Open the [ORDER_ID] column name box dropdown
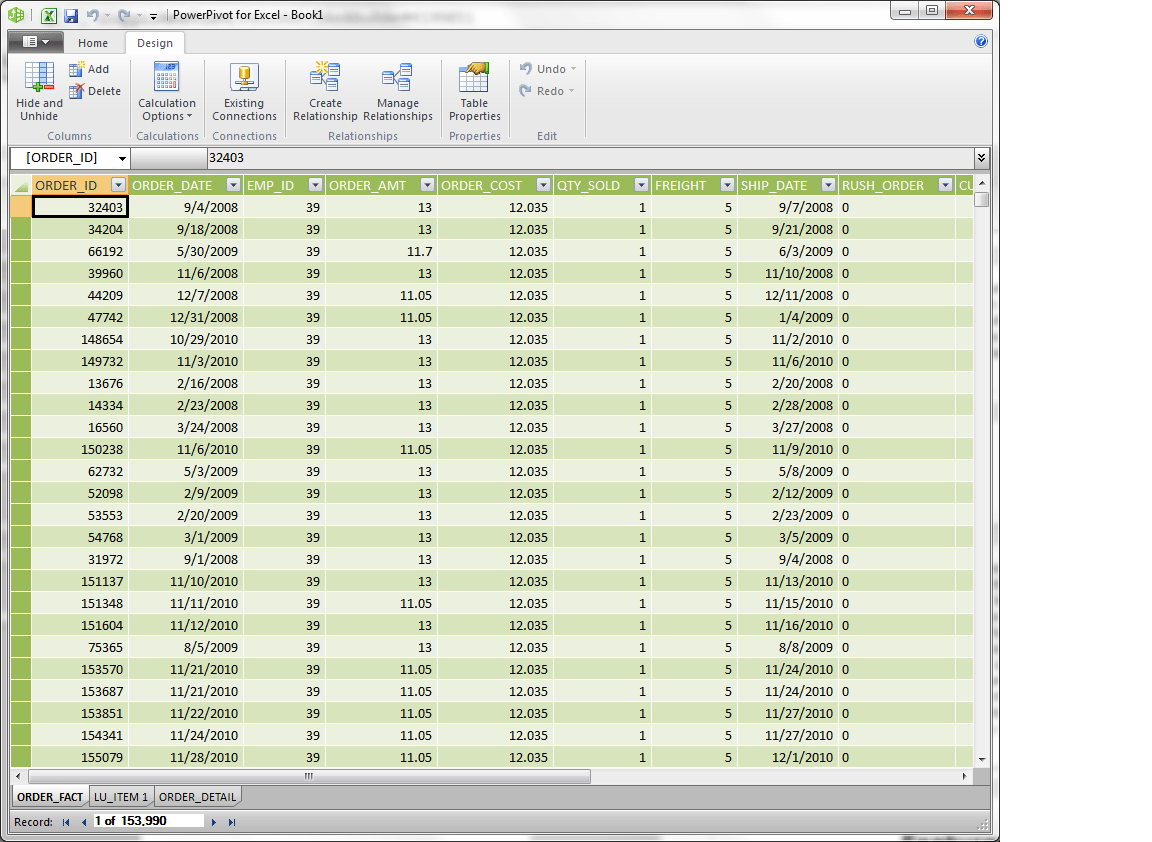Screen dimensions: 1152x842 pos(122,158)
